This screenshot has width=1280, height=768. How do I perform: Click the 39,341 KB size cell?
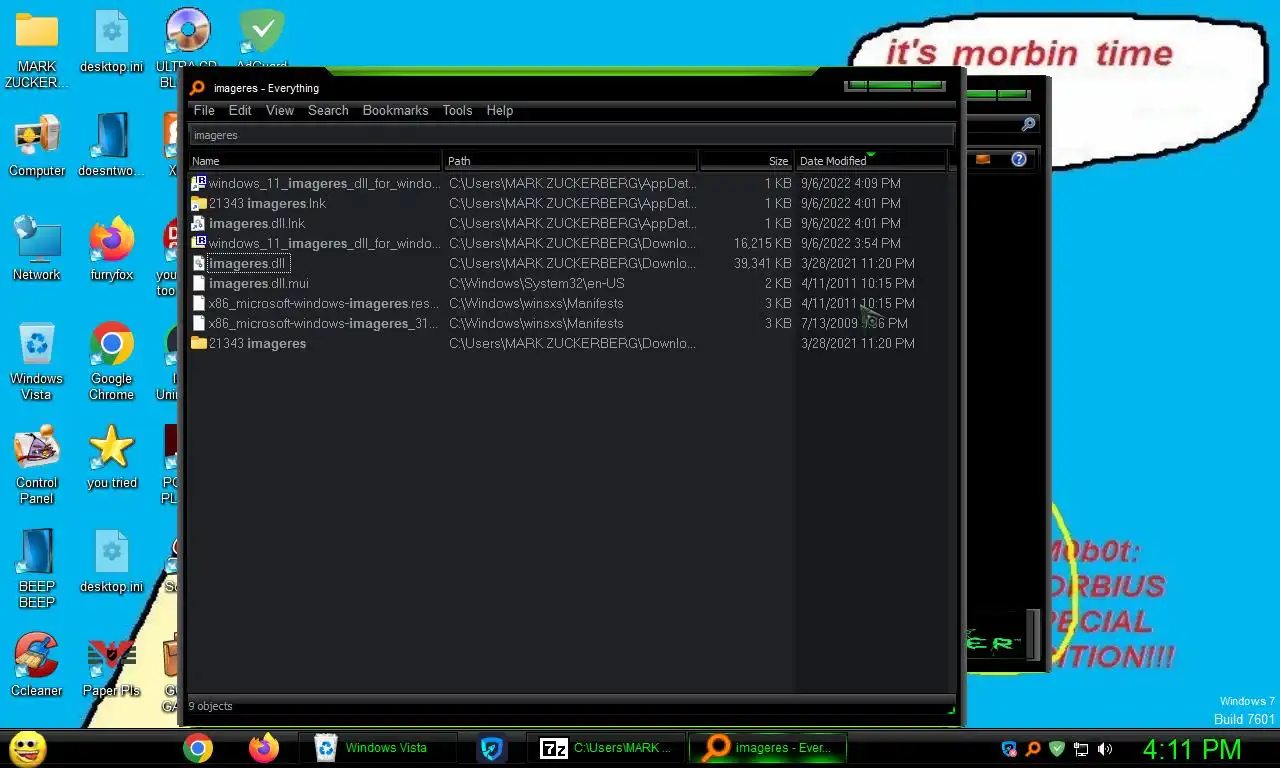(762, 263)
